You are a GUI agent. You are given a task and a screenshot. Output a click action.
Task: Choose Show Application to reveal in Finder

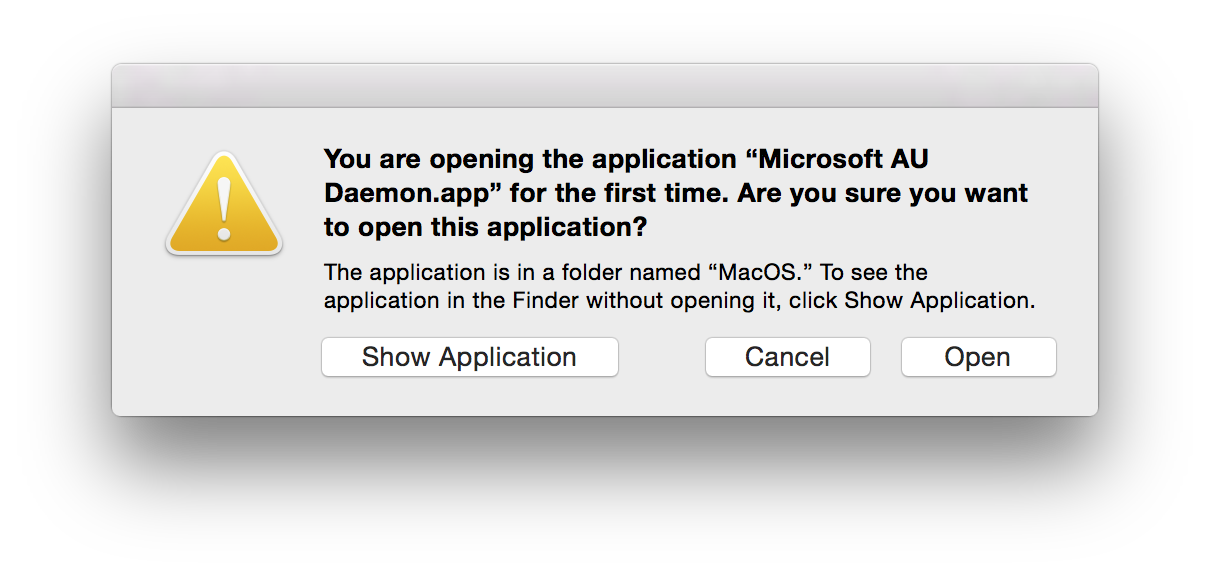469,357
